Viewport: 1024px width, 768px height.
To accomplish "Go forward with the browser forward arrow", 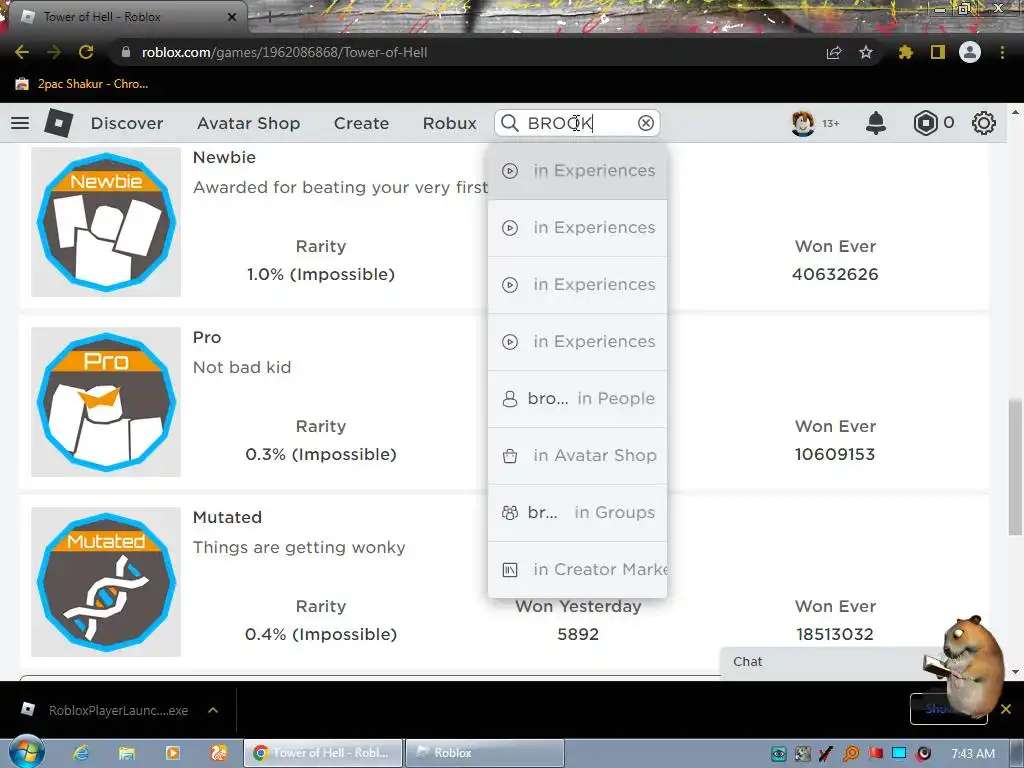I will click(54, 52).
